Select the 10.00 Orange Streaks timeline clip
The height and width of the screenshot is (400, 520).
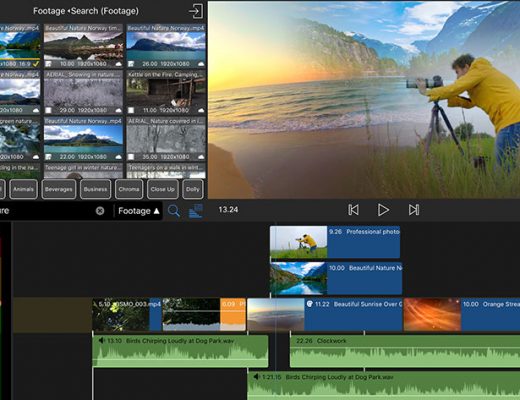point(462,315)
